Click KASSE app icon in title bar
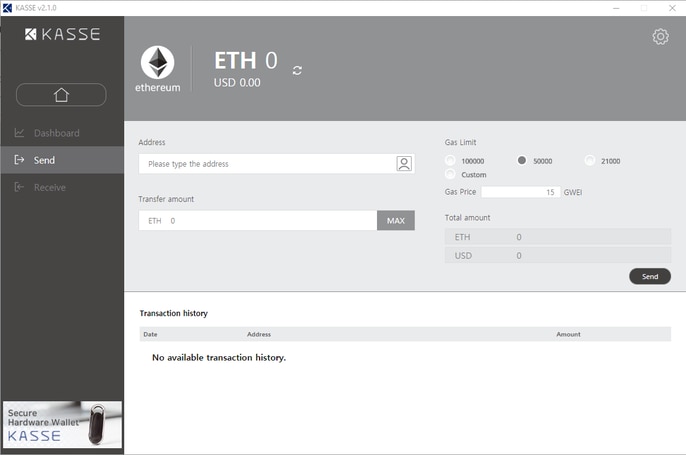Image resolution: width=686 pixels, height=455 pixels. 7,8
